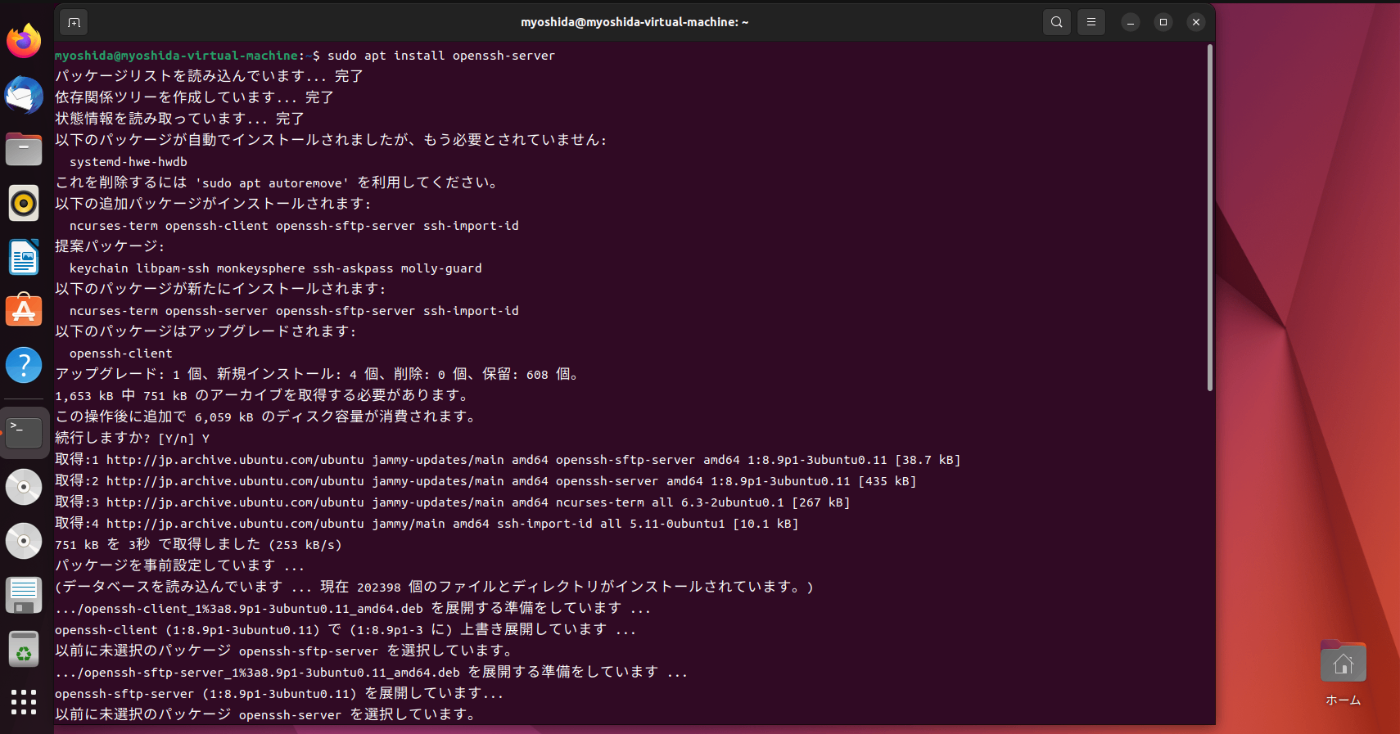Click the window title myoshida@myoshida-virtual-machine
The width and height of the screenshot is (1400, 734).
coord(634,21)
